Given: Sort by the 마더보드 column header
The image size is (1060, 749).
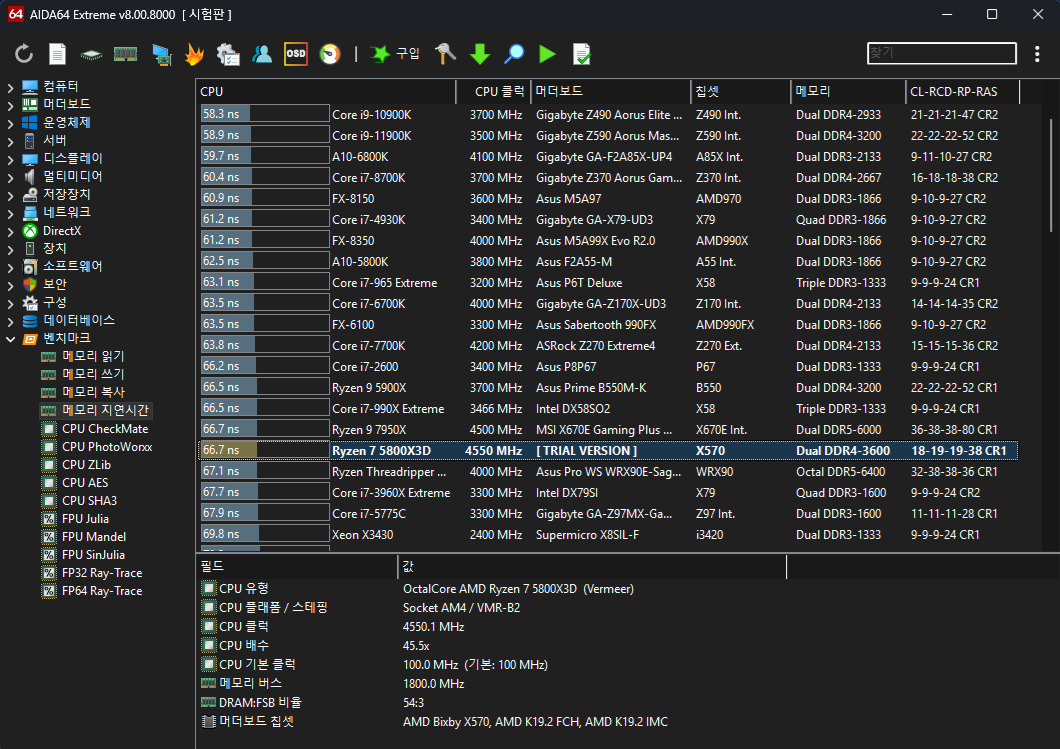Looking at the screenshot, I should click(x=610, y=91).
